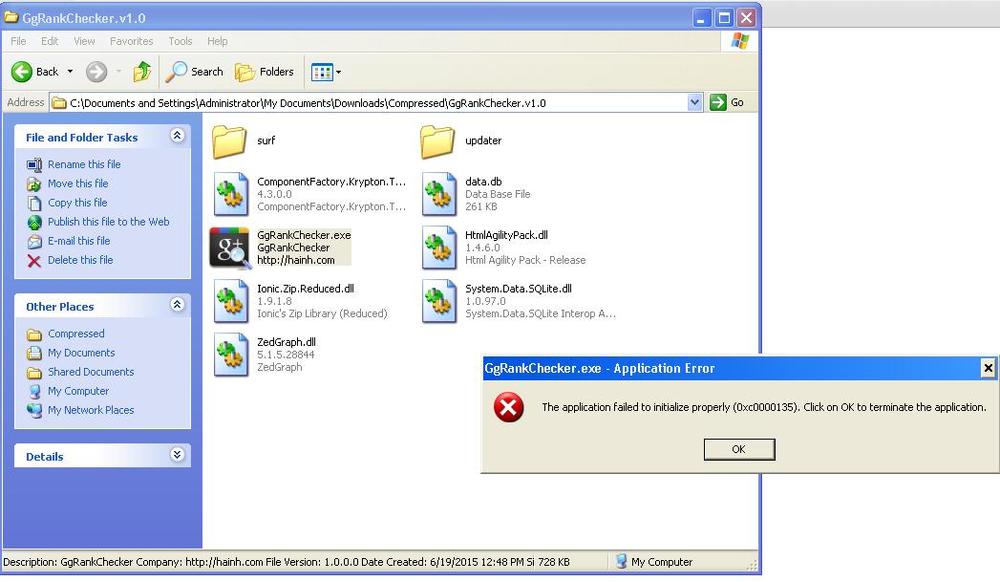Open the Favorites menu
1000x582 pixels.
point(131,41)
